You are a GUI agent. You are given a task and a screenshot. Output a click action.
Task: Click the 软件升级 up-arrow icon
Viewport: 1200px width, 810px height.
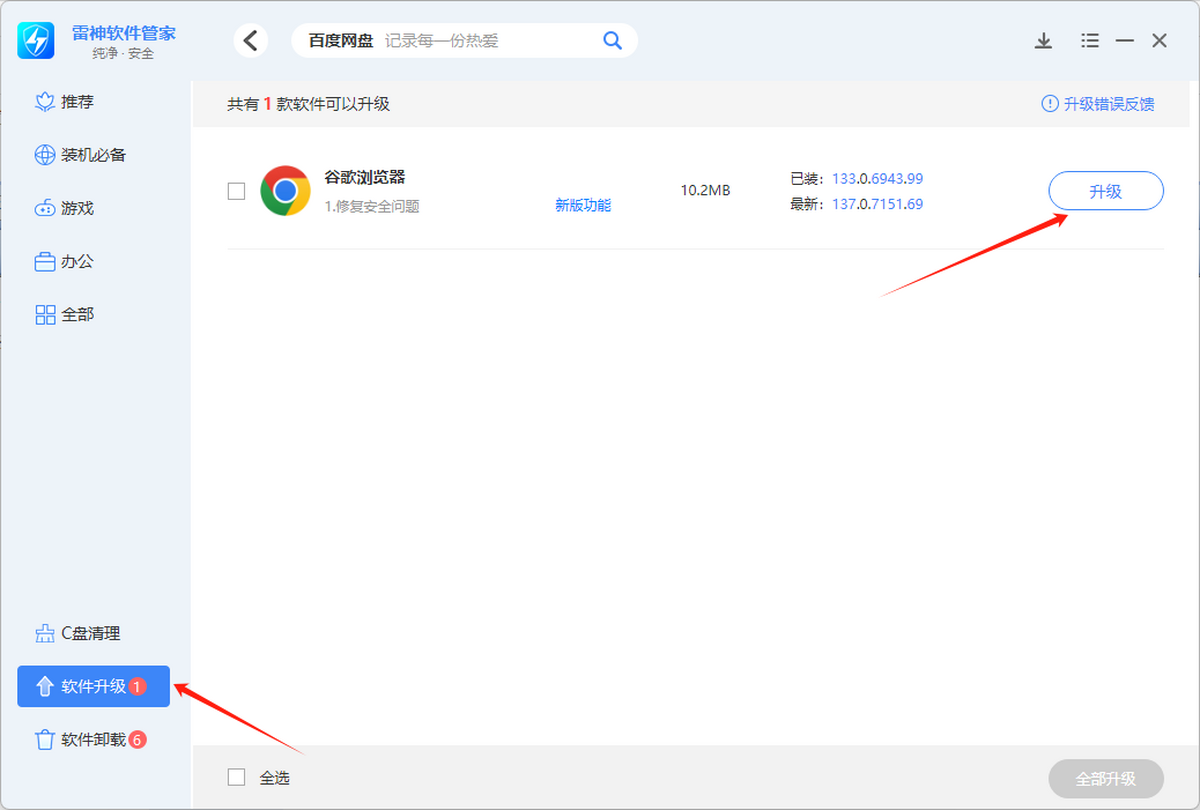(x=45, y=686)
